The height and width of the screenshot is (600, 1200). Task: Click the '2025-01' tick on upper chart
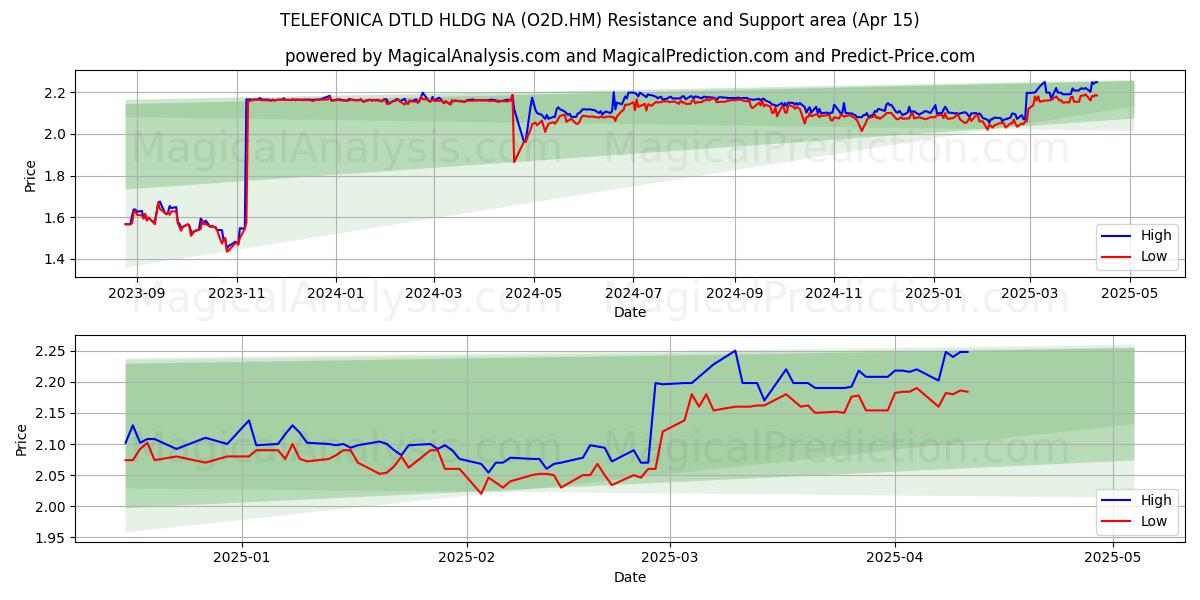(934, 294)
